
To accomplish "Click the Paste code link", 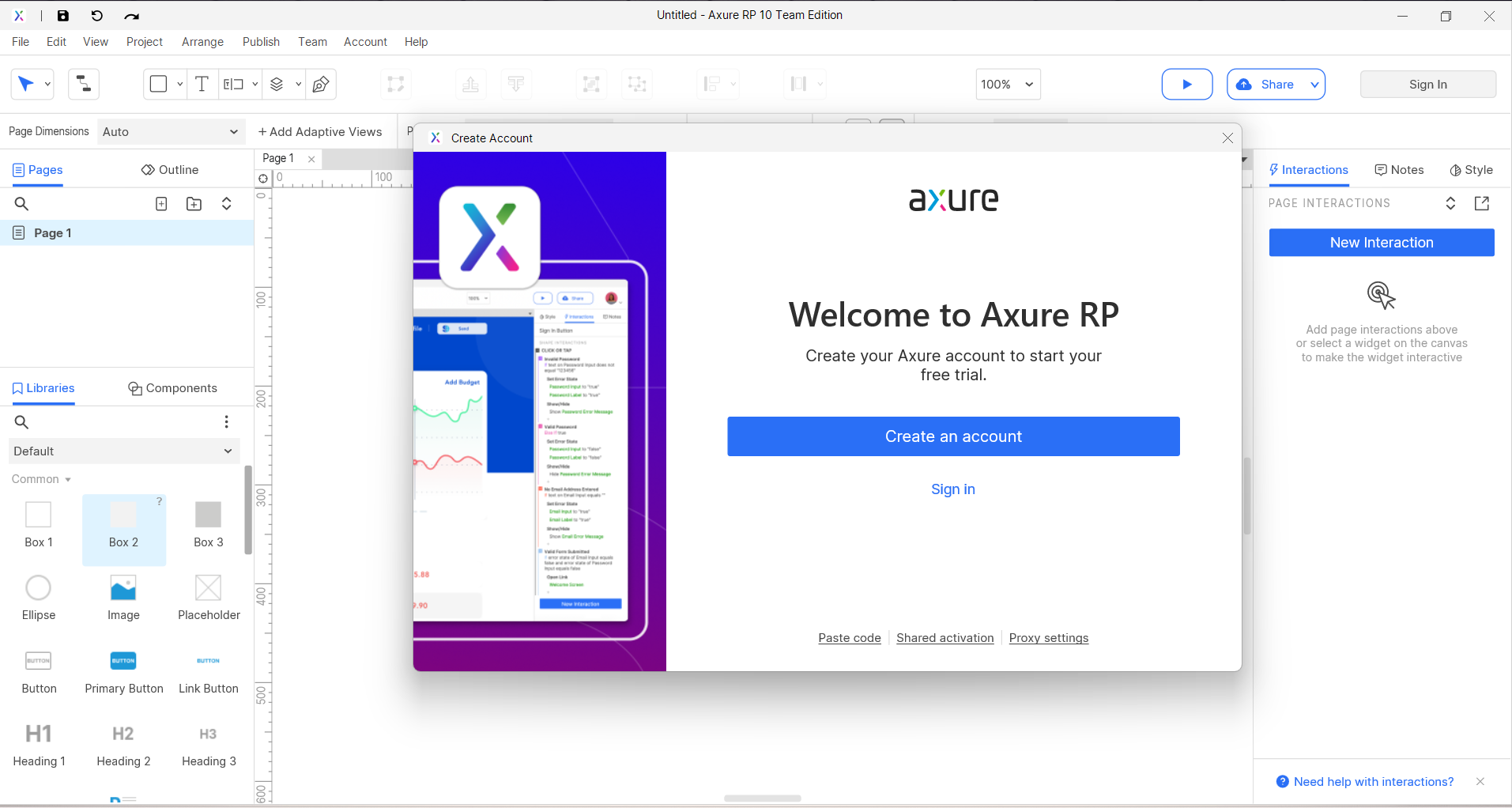I will tap(850, 638).
